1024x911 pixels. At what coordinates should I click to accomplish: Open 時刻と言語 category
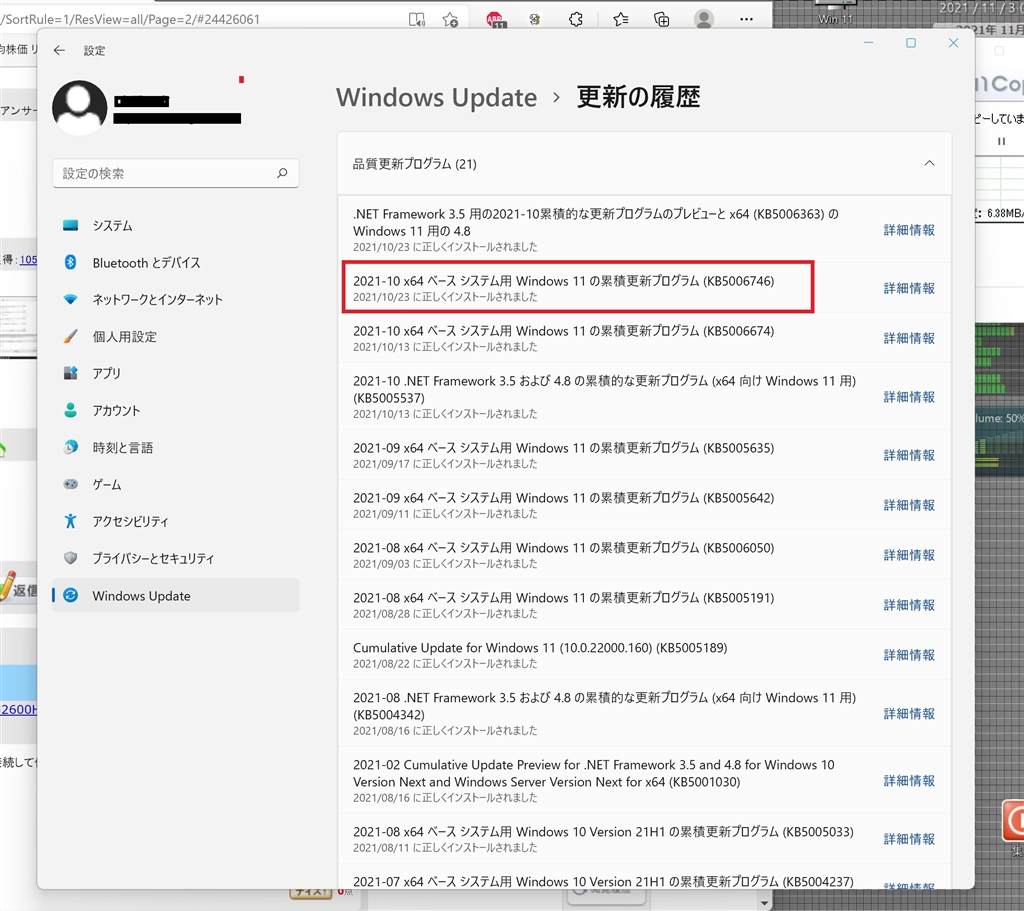pos(176,447)
